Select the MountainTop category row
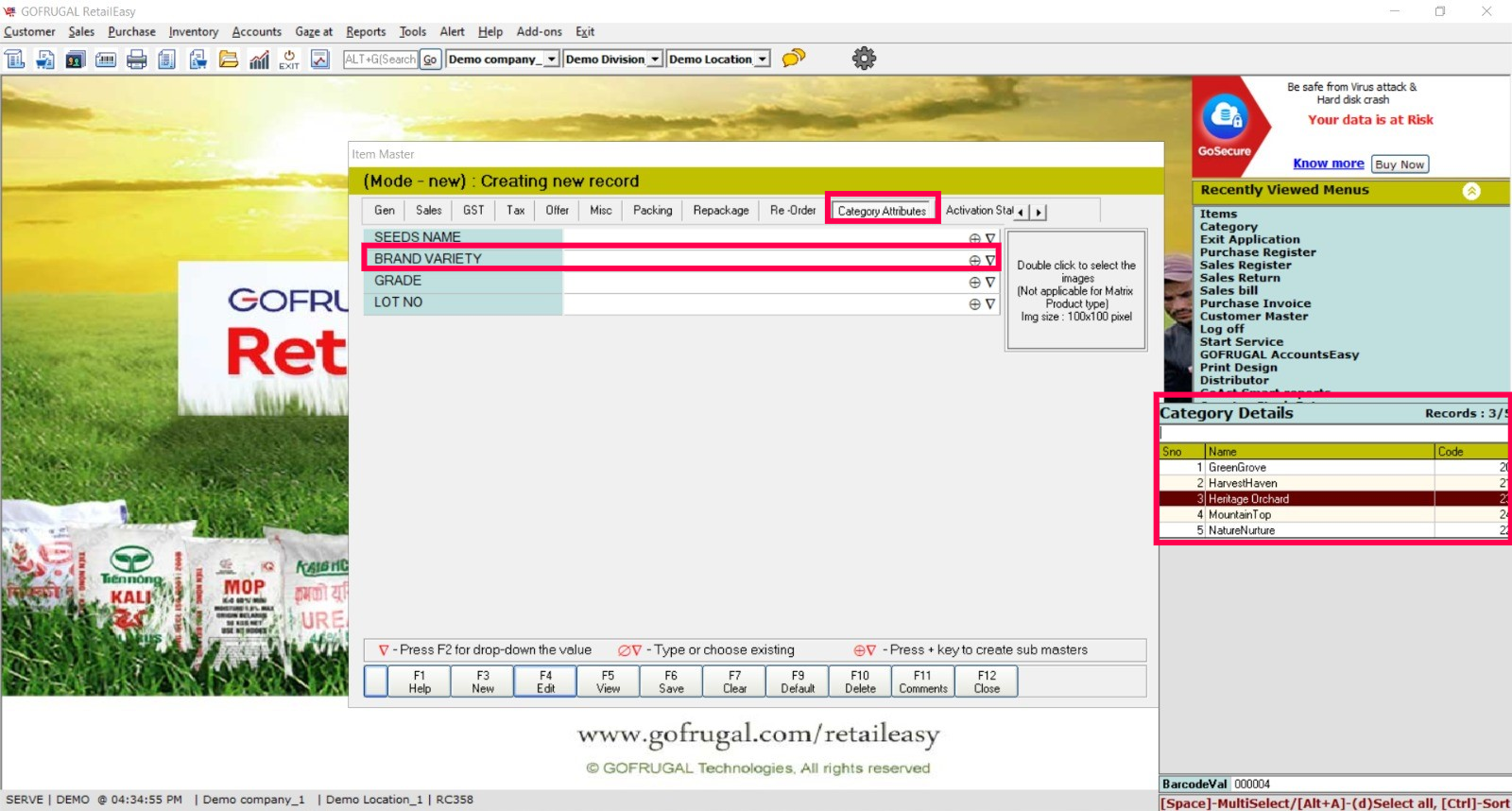 (1333, 514)
